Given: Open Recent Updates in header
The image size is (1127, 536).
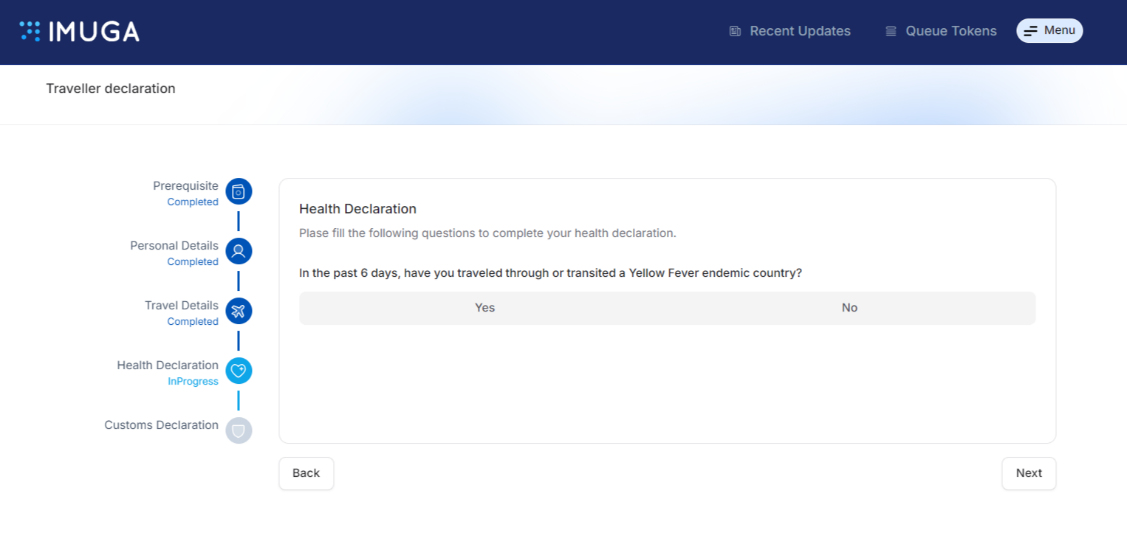Looking at the screenshot, I should (x=799, y=31).
